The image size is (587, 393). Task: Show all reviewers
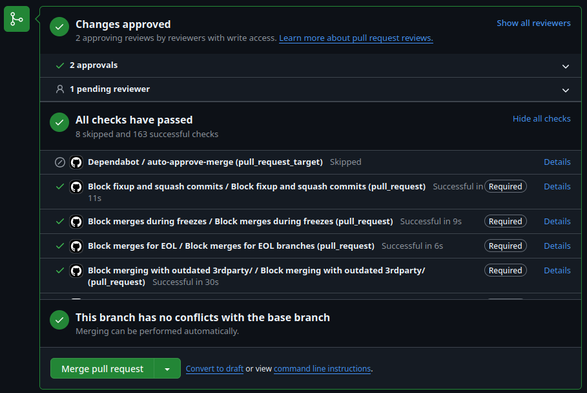tap(533, 23)
